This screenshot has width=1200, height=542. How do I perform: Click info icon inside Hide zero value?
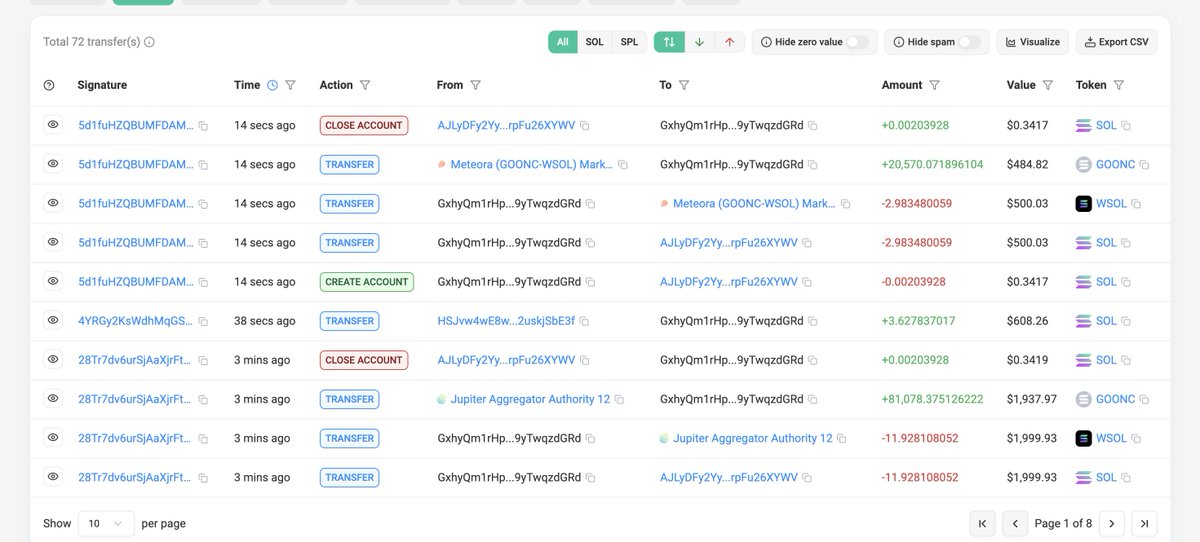766,42
